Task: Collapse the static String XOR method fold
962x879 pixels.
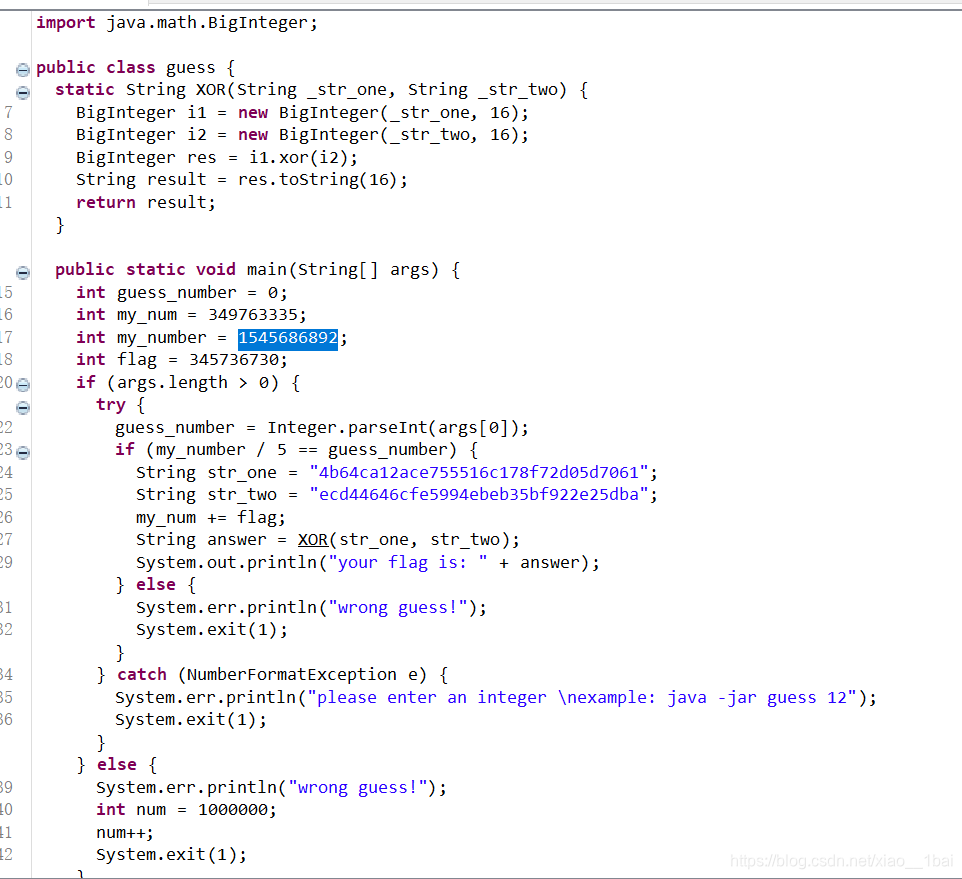Action: (23, 93)
